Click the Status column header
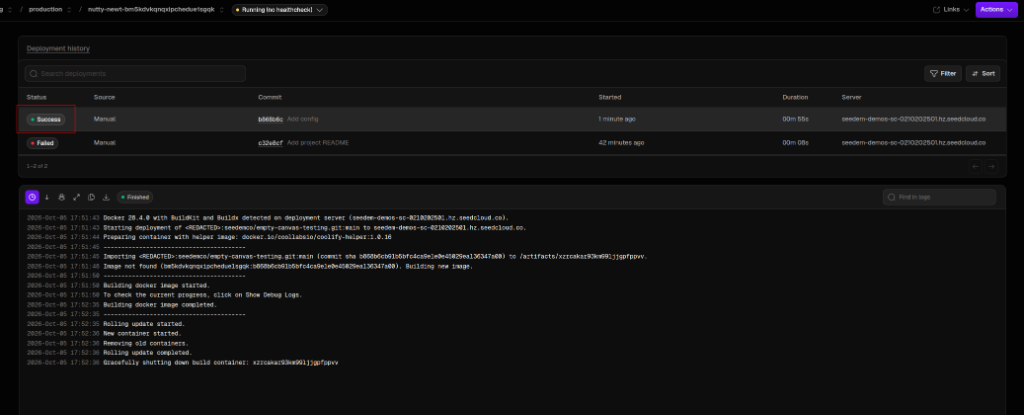This screenshot has width=1024, height=415. point(35,97)
